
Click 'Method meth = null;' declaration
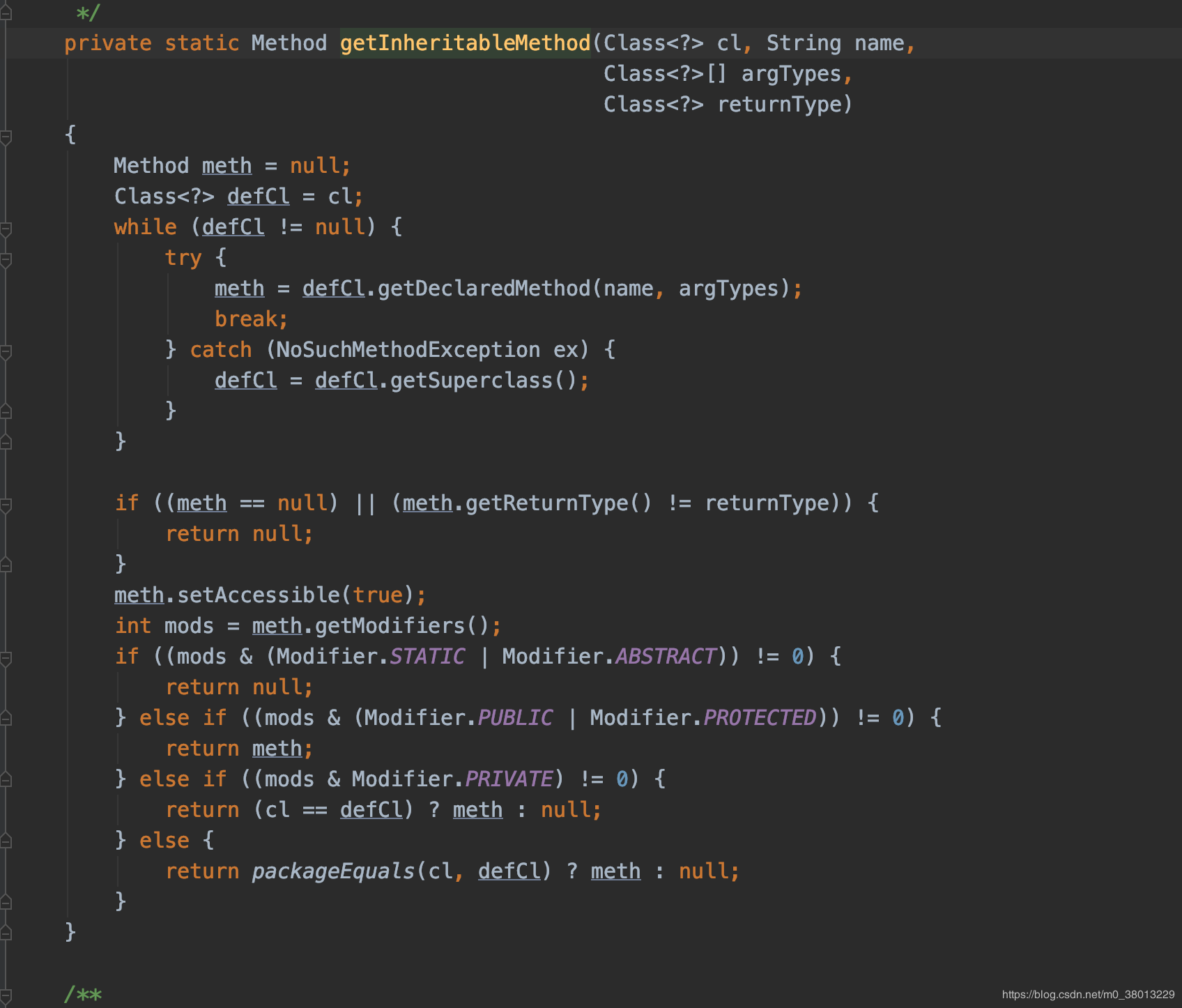click(232, 166)
